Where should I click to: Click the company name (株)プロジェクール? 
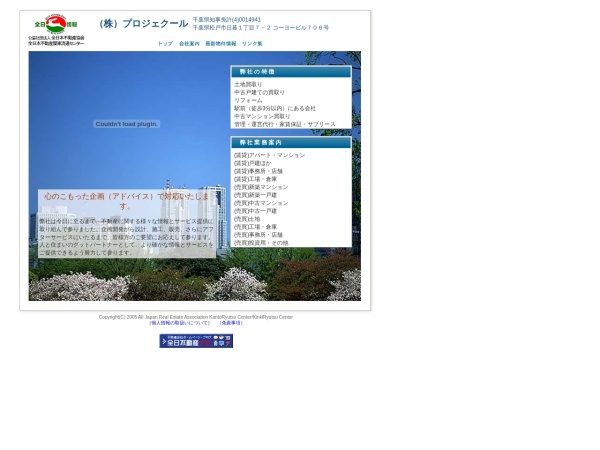click(x=143, y=24)
